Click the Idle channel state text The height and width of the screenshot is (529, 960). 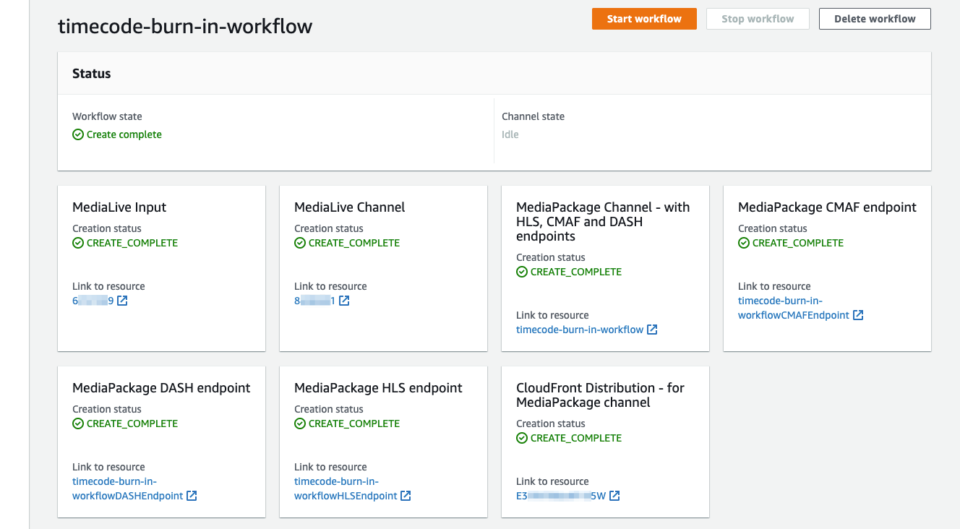tap(510, 135)
